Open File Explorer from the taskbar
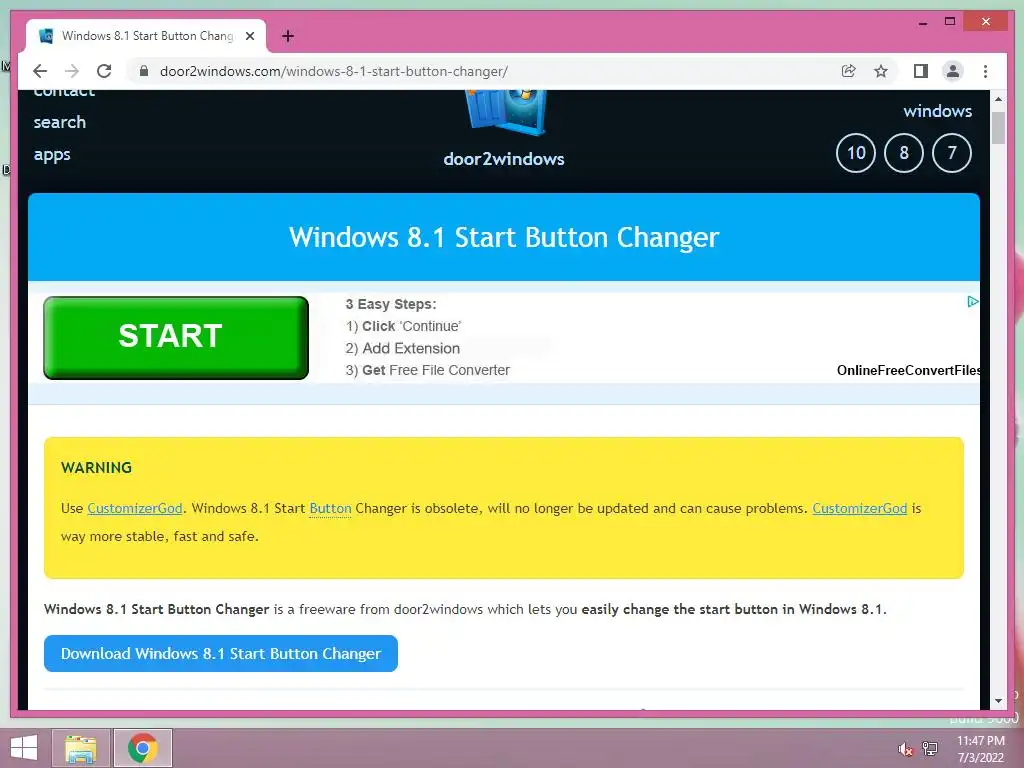The width and height of the screenshot is (1024, 768). tap(81, 748)
